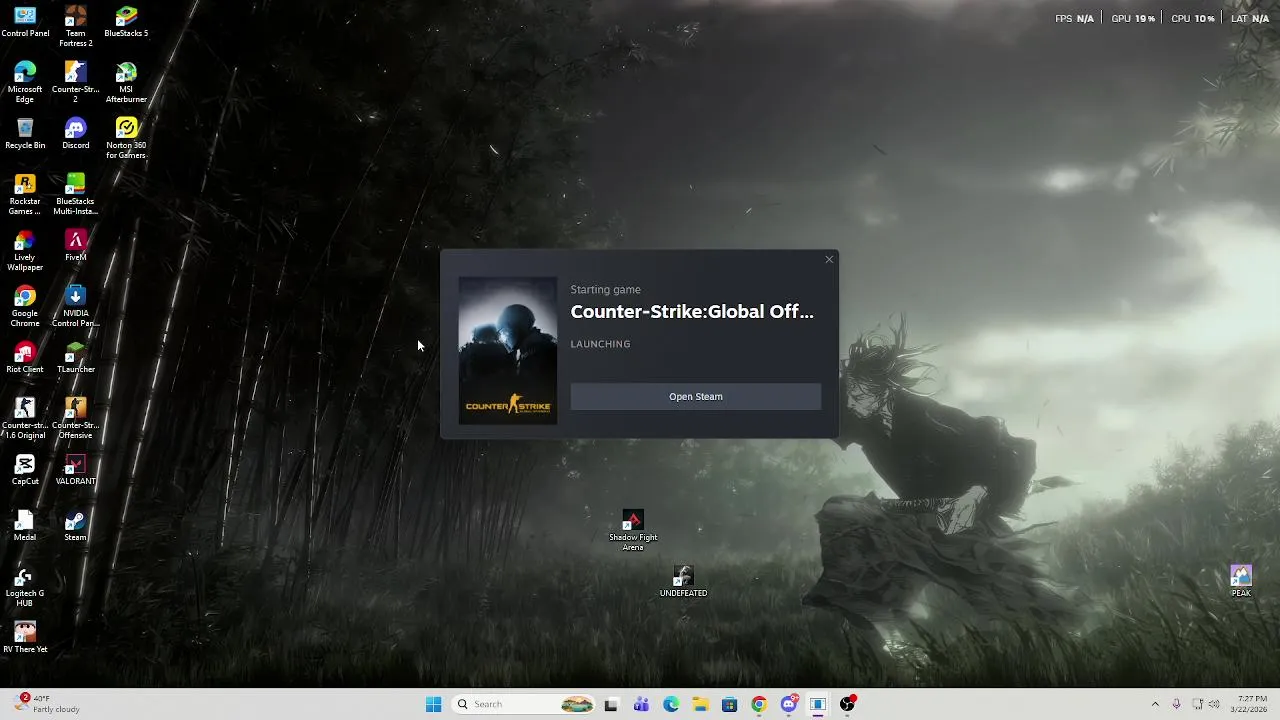Open Riot Client desktop shortcut
Screen dimensions: 1280x720
click(x=25, y=358)
